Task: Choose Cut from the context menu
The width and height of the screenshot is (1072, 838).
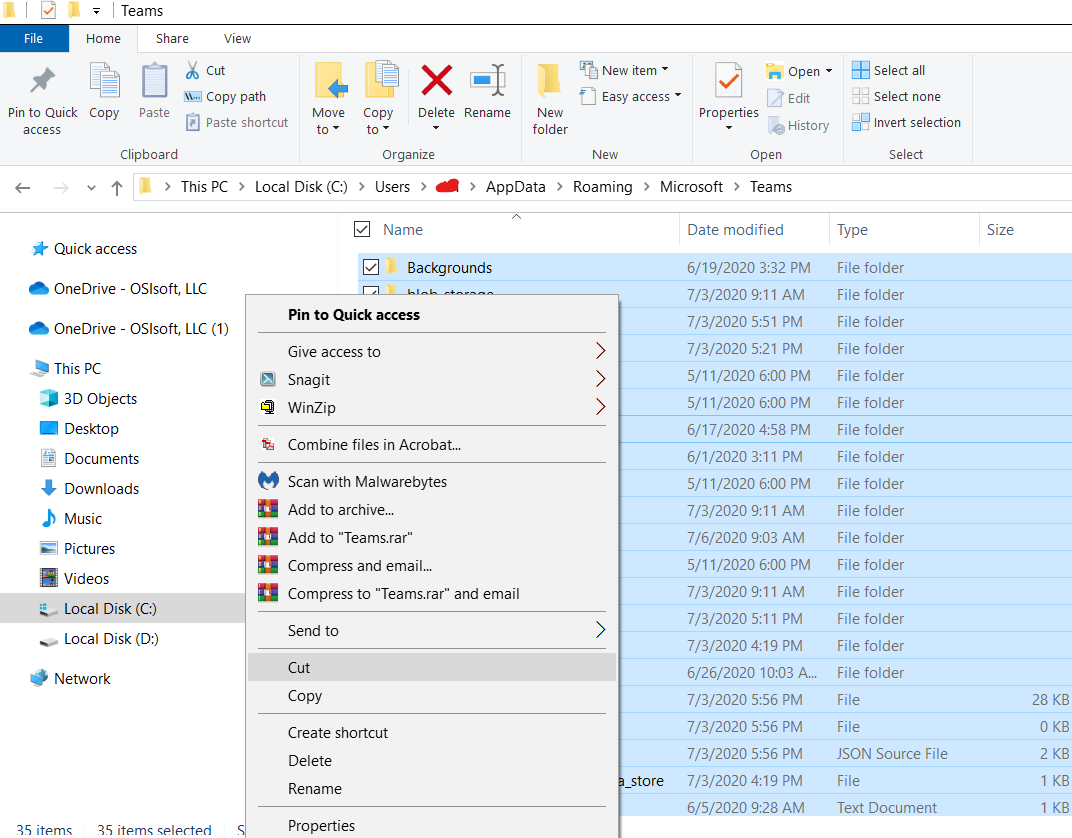Action: point(300,668)
